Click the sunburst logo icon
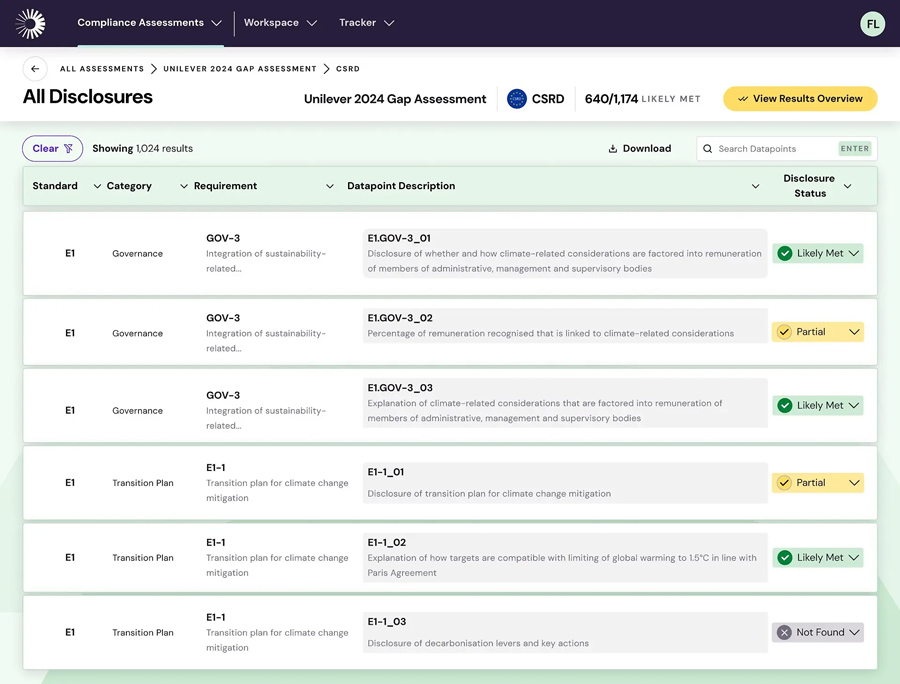Screen dimensions: 900x684 [31, 23]
